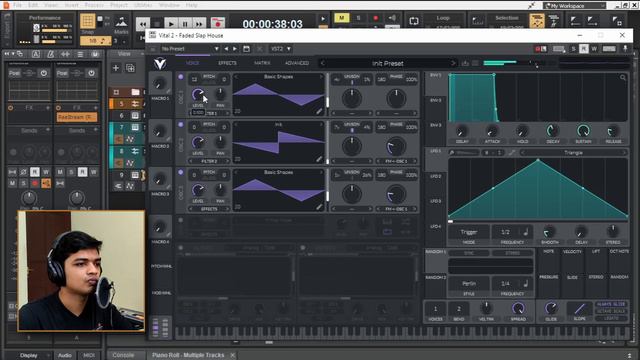The width and height of the screenshot is (640, 360).
Task: Go to next preset after Init Preset
Action: coord(453,63)
